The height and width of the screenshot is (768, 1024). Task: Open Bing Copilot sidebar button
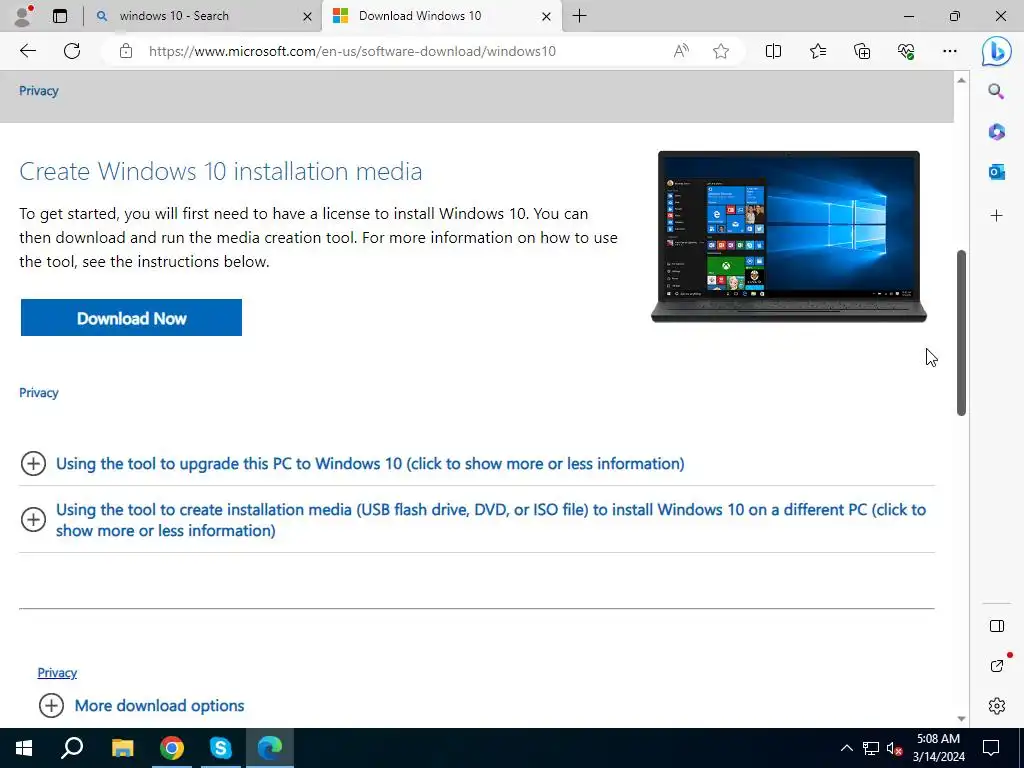(997, 52)
